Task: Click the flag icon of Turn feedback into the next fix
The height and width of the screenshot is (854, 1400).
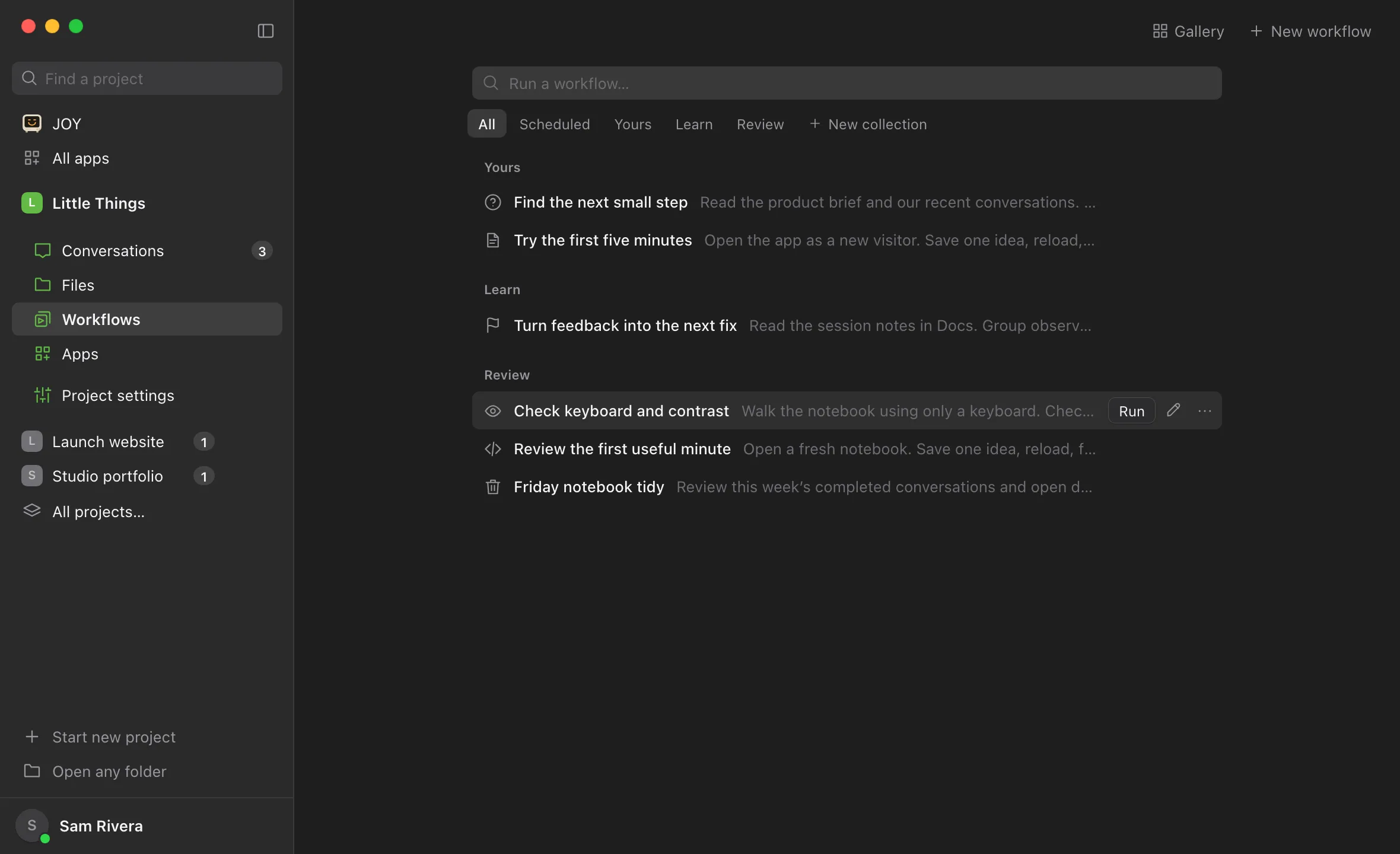Action: click(493, 326)
